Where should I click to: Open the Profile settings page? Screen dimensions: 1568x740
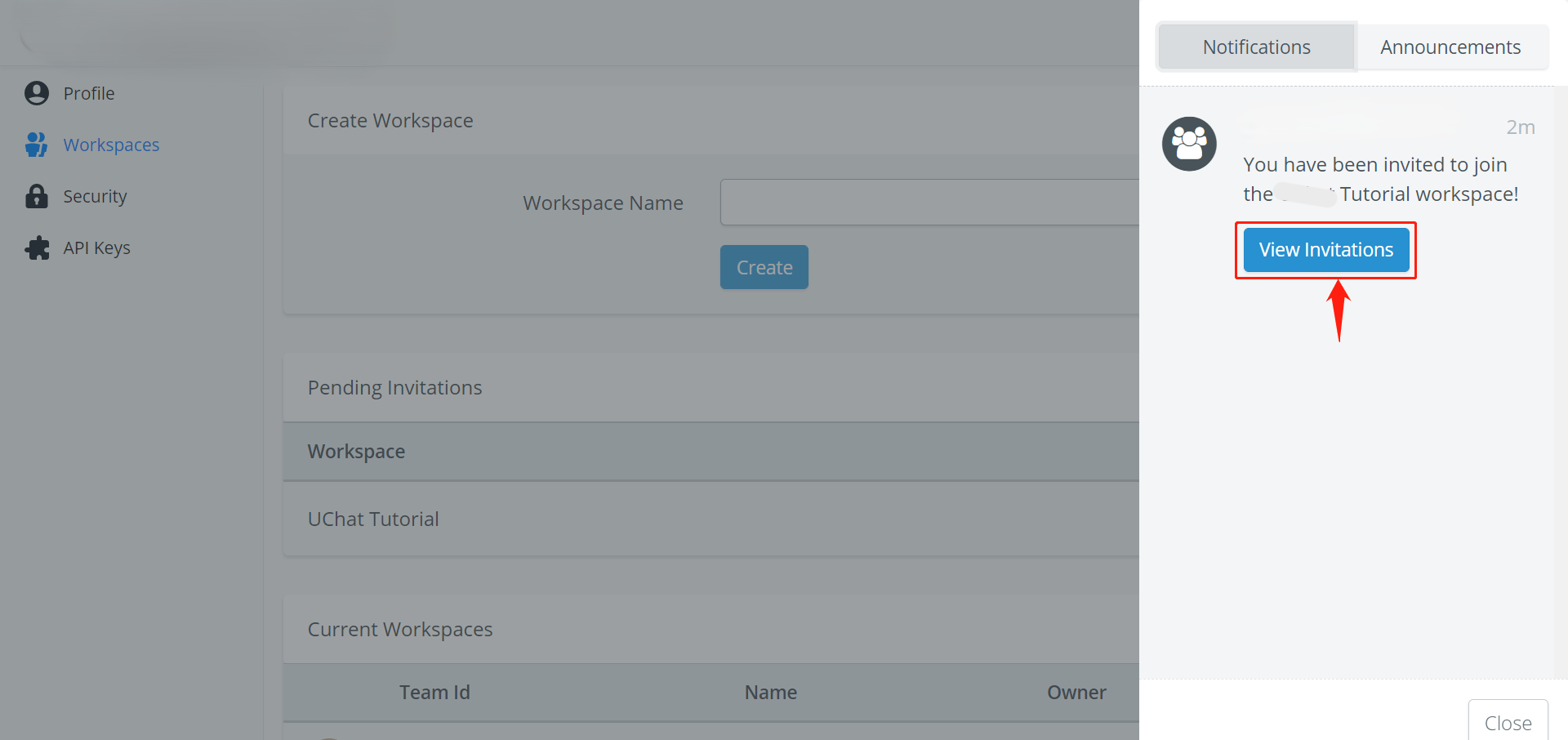point(89,93)
